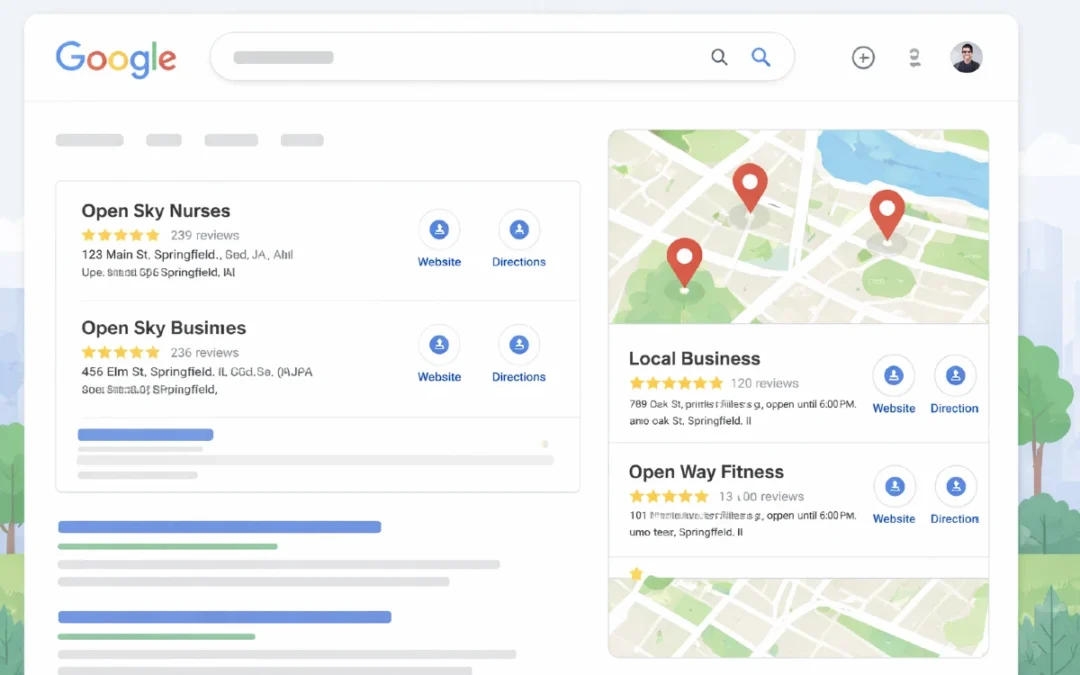The image size is (1080, 675).
Task: Rate Local Business using its star rating row
Action: tap(676, 382)
